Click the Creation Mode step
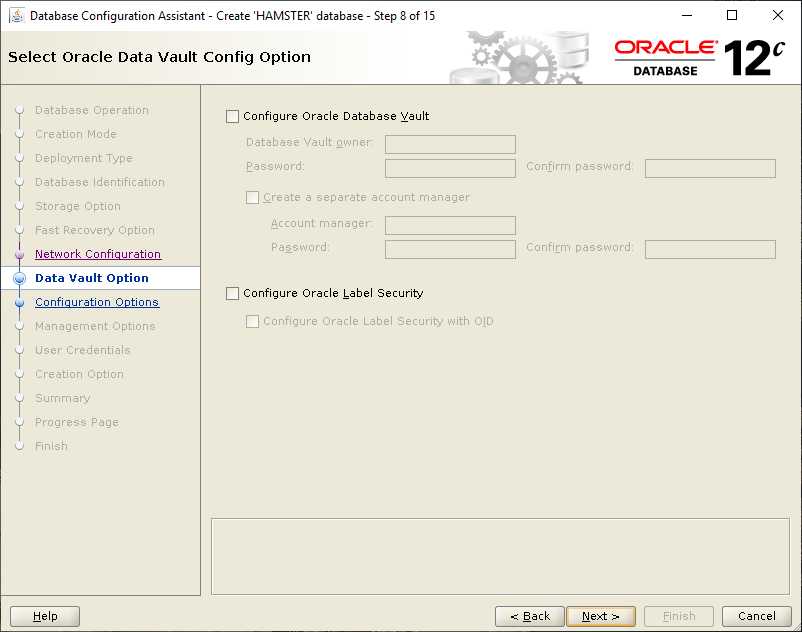Screen dimensions: 802x632 76,134
